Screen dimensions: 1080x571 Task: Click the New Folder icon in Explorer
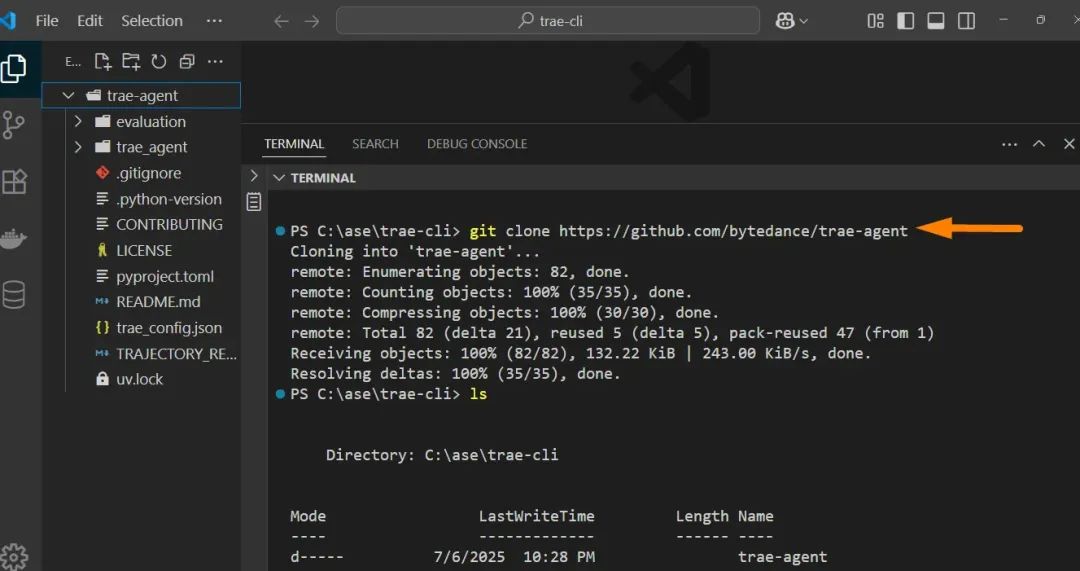click(131, 62)
